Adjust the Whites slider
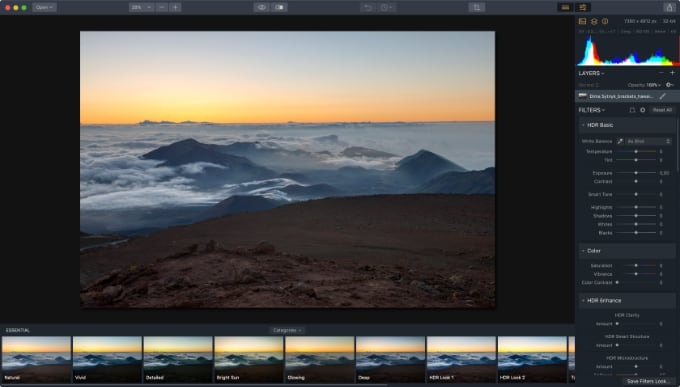 (x=636, y=224)
